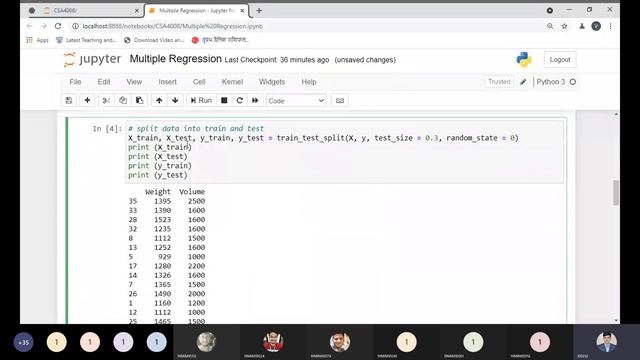Reload the current page

point(58,26)
